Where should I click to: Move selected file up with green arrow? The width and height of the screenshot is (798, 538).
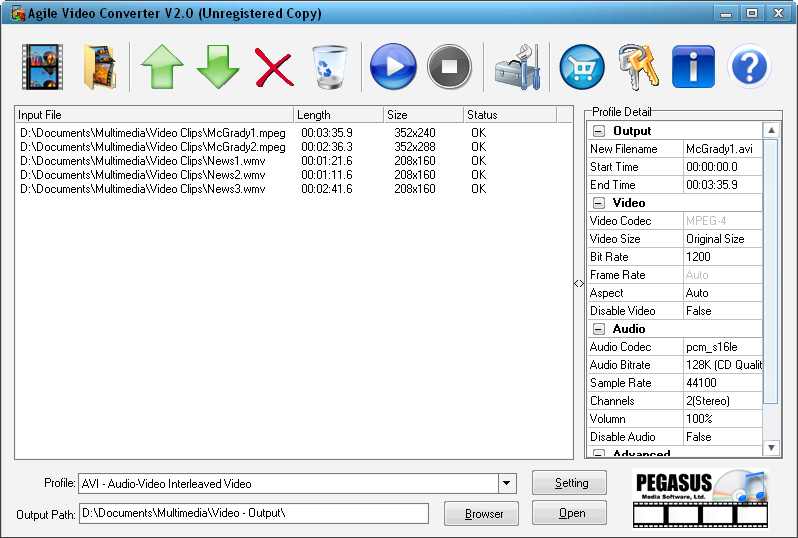pos(162,67)
